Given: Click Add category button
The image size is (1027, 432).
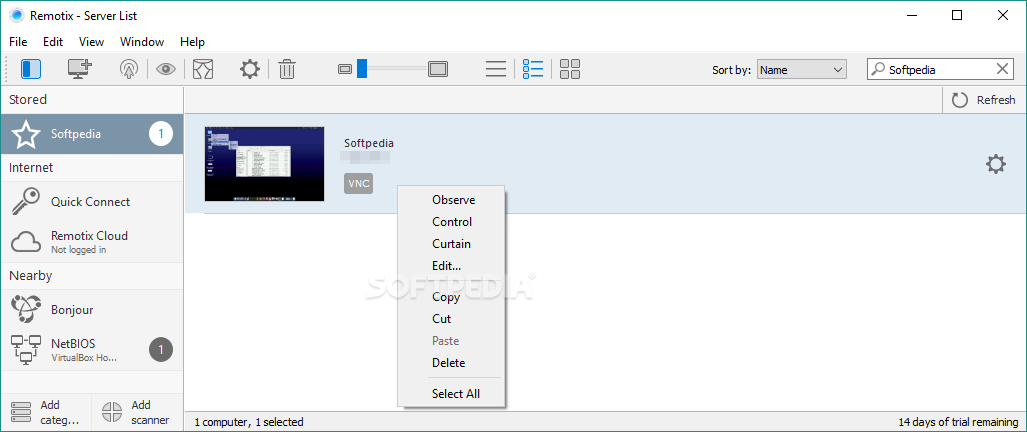Looking at the screenshot, I should pyautogui.click(x=46, y=412).
